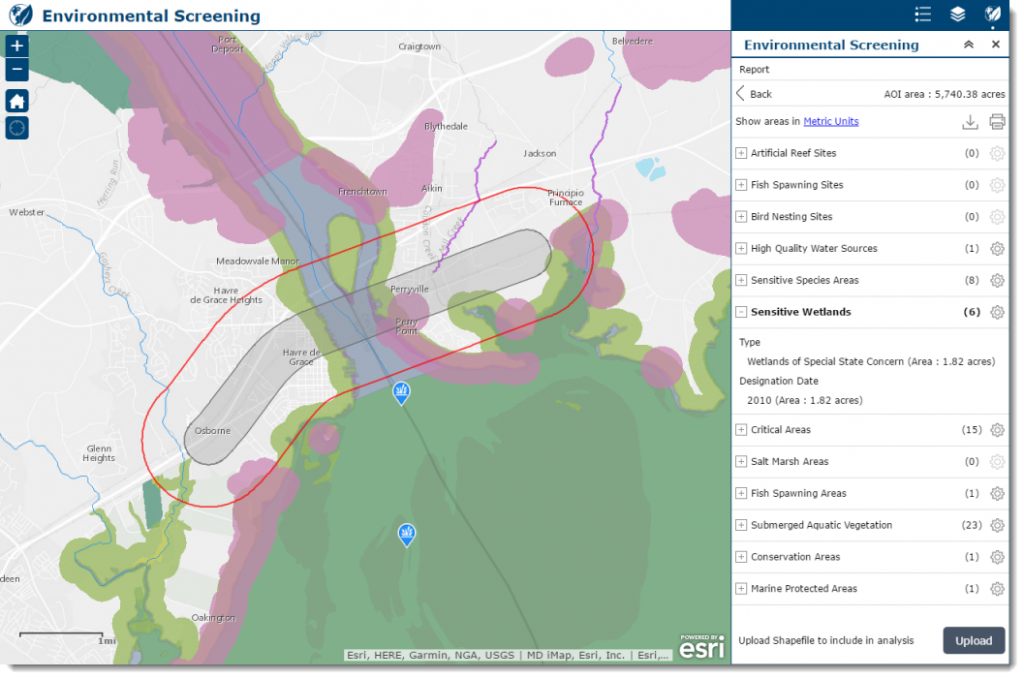
Task: Open settings gear for Bird Nesting Sites
Action: [997, 217]
